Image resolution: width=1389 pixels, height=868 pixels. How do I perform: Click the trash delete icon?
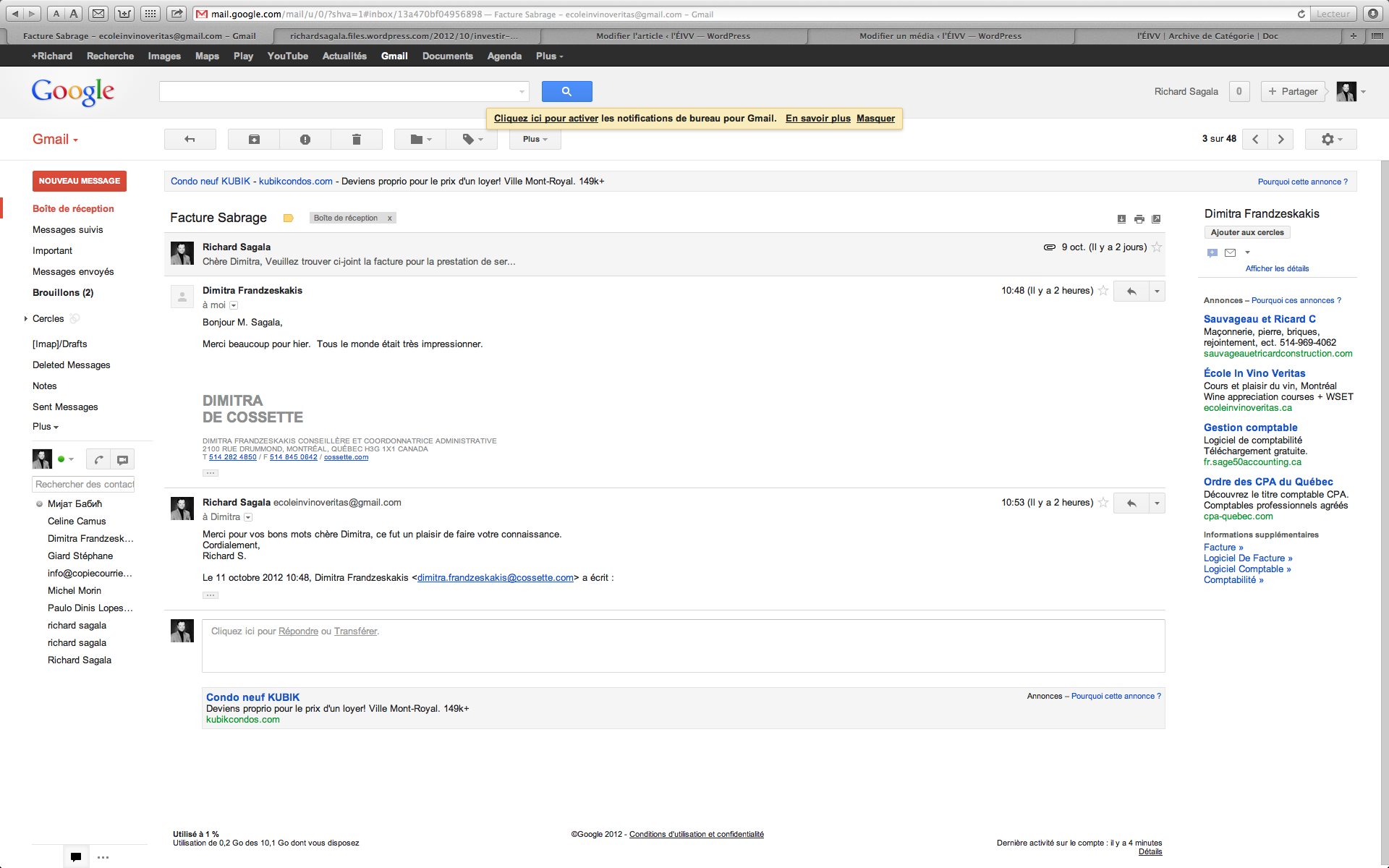pyautogui.click(x=356, y=140)
